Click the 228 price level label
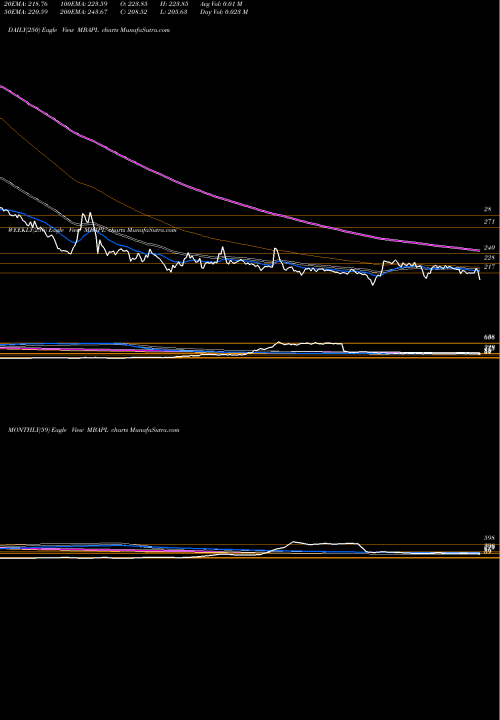The image size is (500, 720). [489, 258]
